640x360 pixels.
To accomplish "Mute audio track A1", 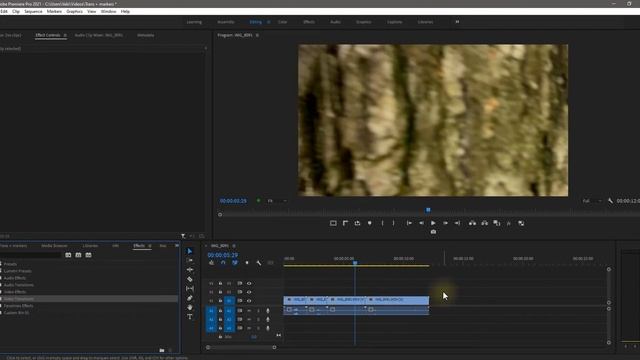I will (x=249, y=311).
